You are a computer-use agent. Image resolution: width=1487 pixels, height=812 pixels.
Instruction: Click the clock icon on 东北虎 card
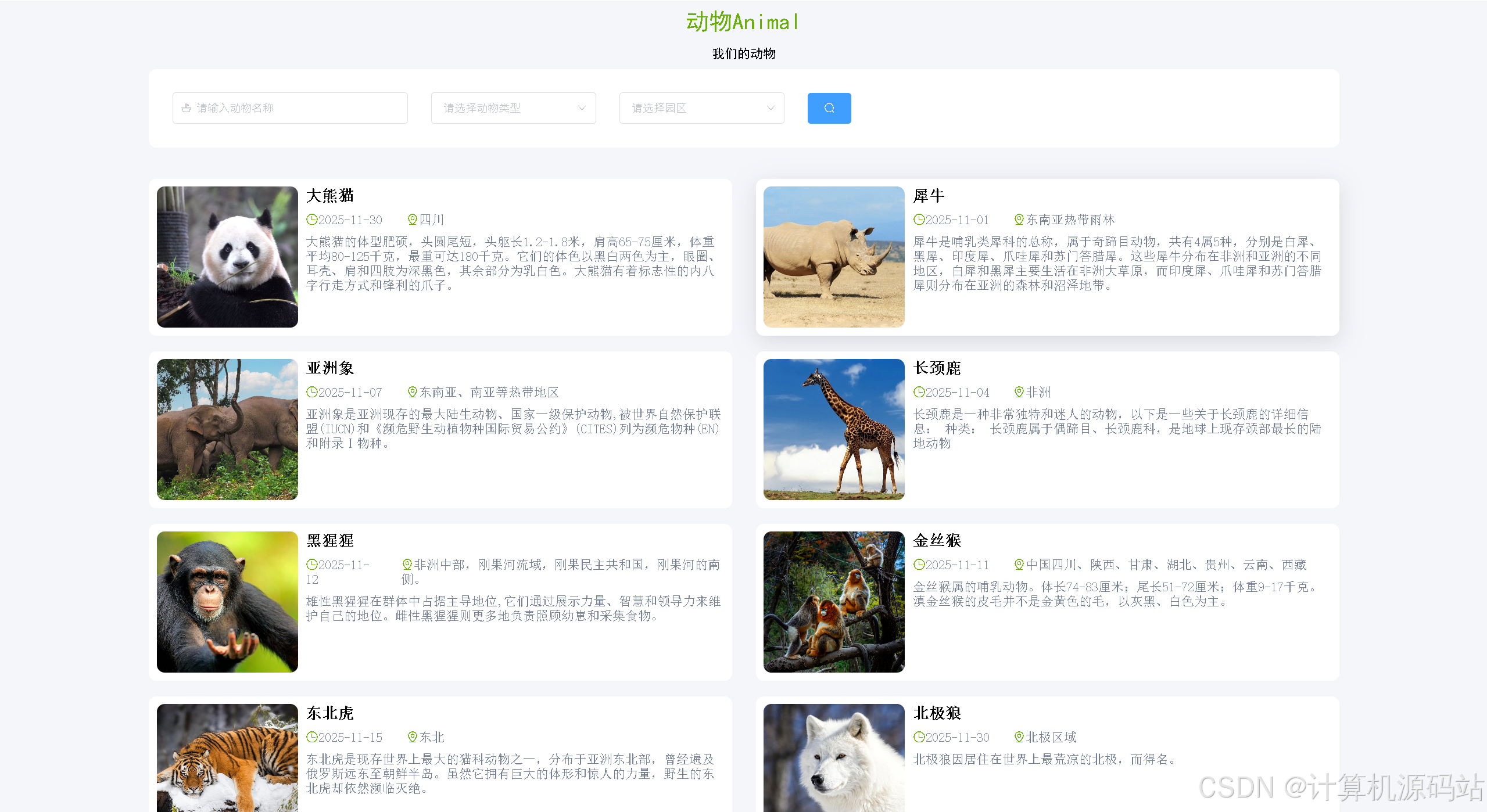[311, 737]
